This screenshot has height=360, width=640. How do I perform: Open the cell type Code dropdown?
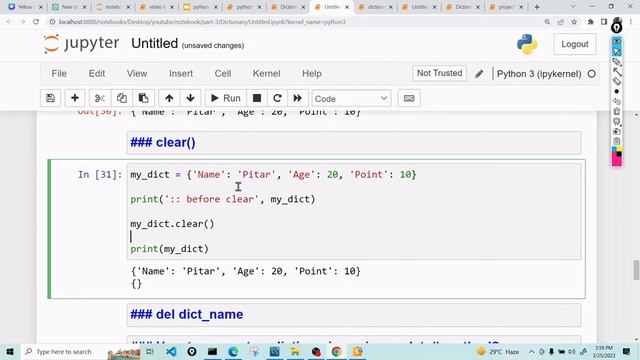click(351, 98)
